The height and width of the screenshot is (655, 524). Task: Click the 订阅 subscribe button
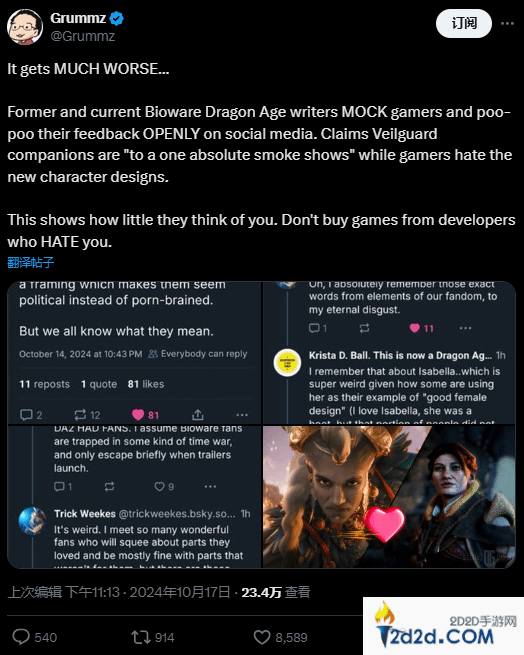click(464, 23)
